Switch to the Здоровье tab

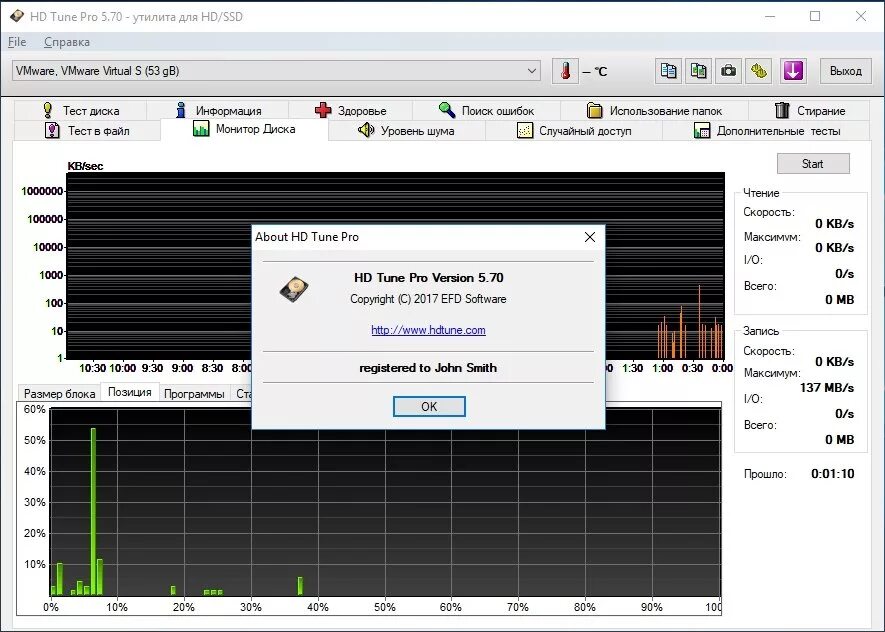pyautogui.click(x=351, y=111)
